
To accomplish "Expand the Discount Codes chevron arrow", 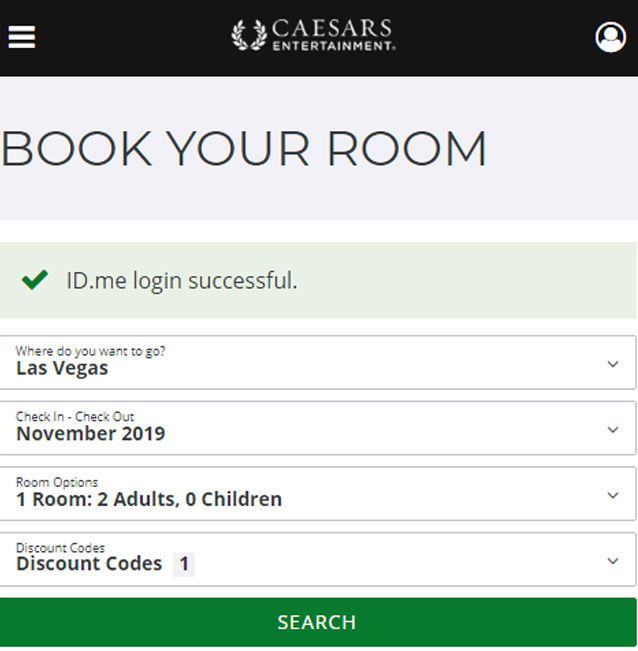I will pyautogui.click(x=613, y=561).
